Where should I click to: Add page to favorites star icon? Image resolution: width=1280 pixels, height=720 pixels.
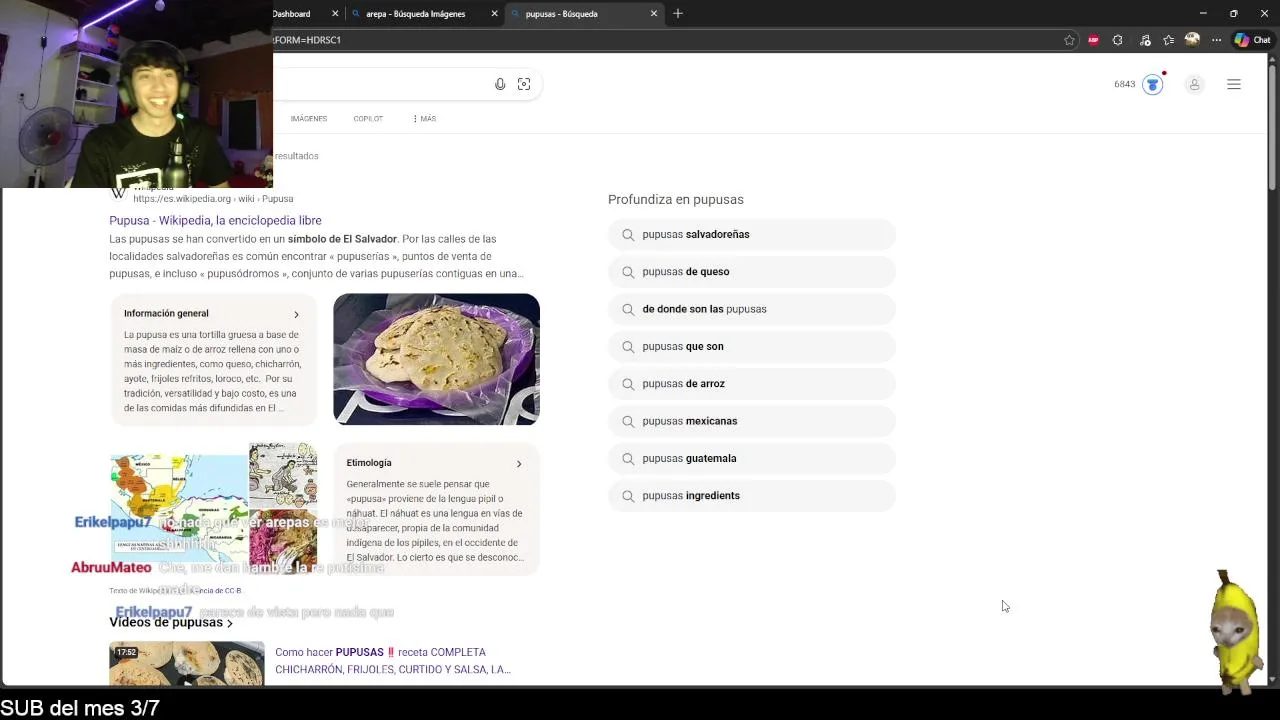coord(1069,40)
